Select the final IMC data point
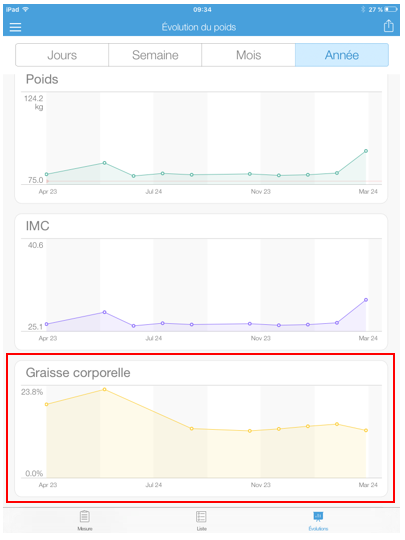 coord(366,300)
